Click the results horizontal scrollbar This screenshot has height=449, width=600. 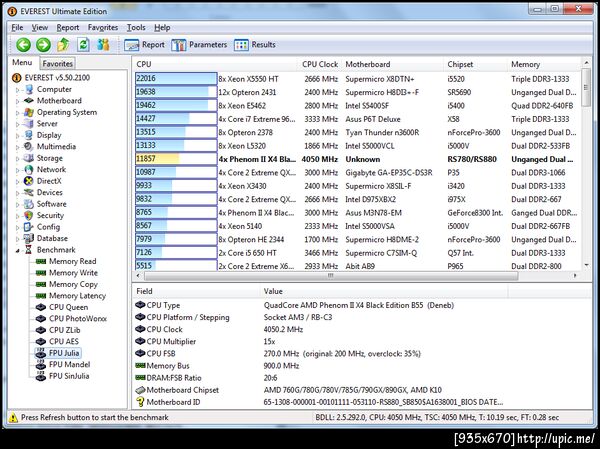[x=331, y=276]
